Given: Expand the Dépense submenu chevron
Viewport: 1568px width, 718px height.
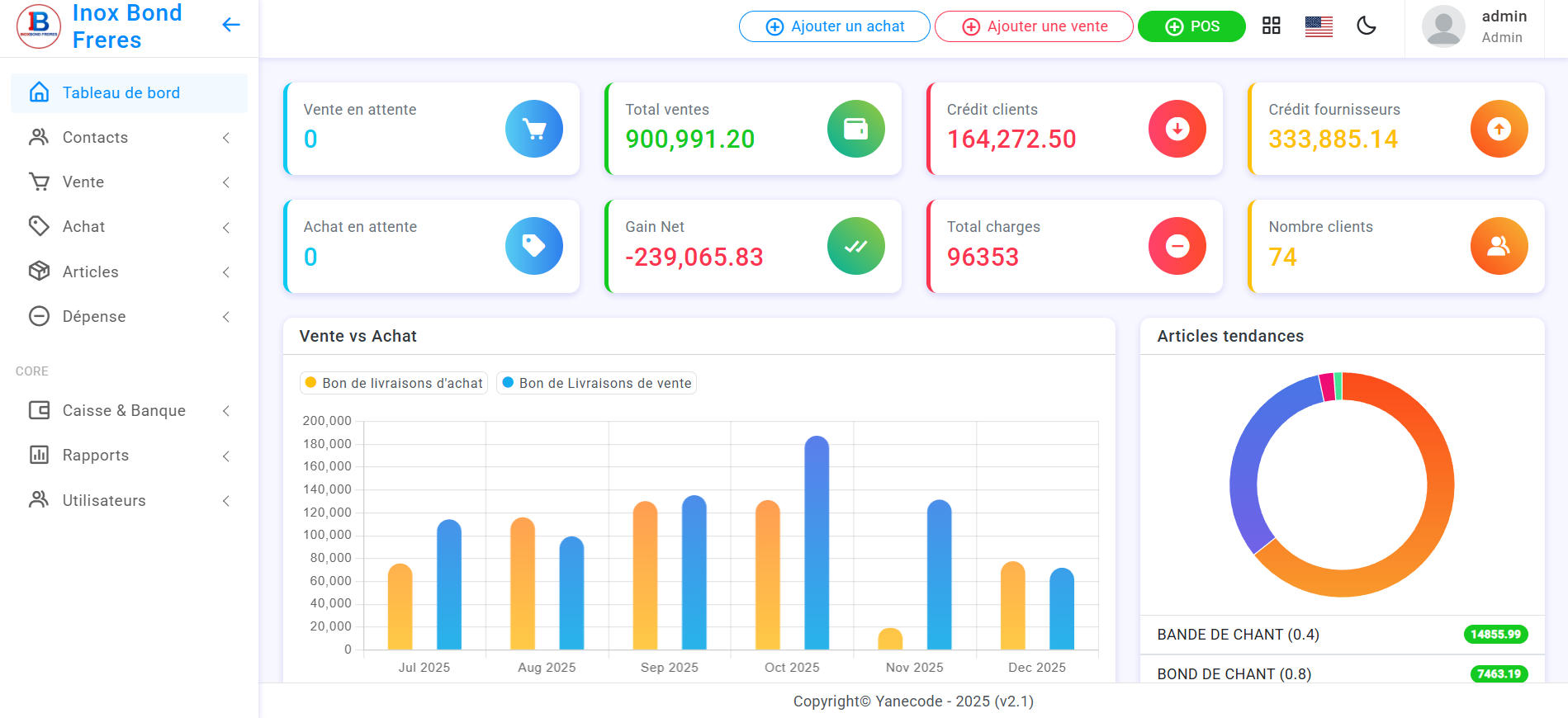Looking at the screenshot, I should (226, 317).
